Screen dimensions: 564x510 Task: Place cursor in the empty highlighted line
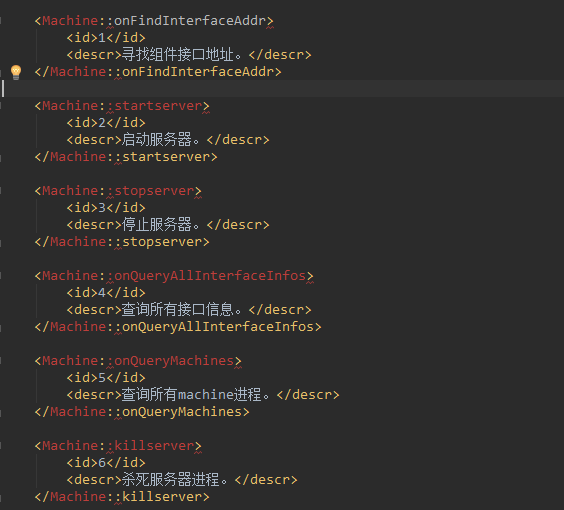(x=282, y=88)
